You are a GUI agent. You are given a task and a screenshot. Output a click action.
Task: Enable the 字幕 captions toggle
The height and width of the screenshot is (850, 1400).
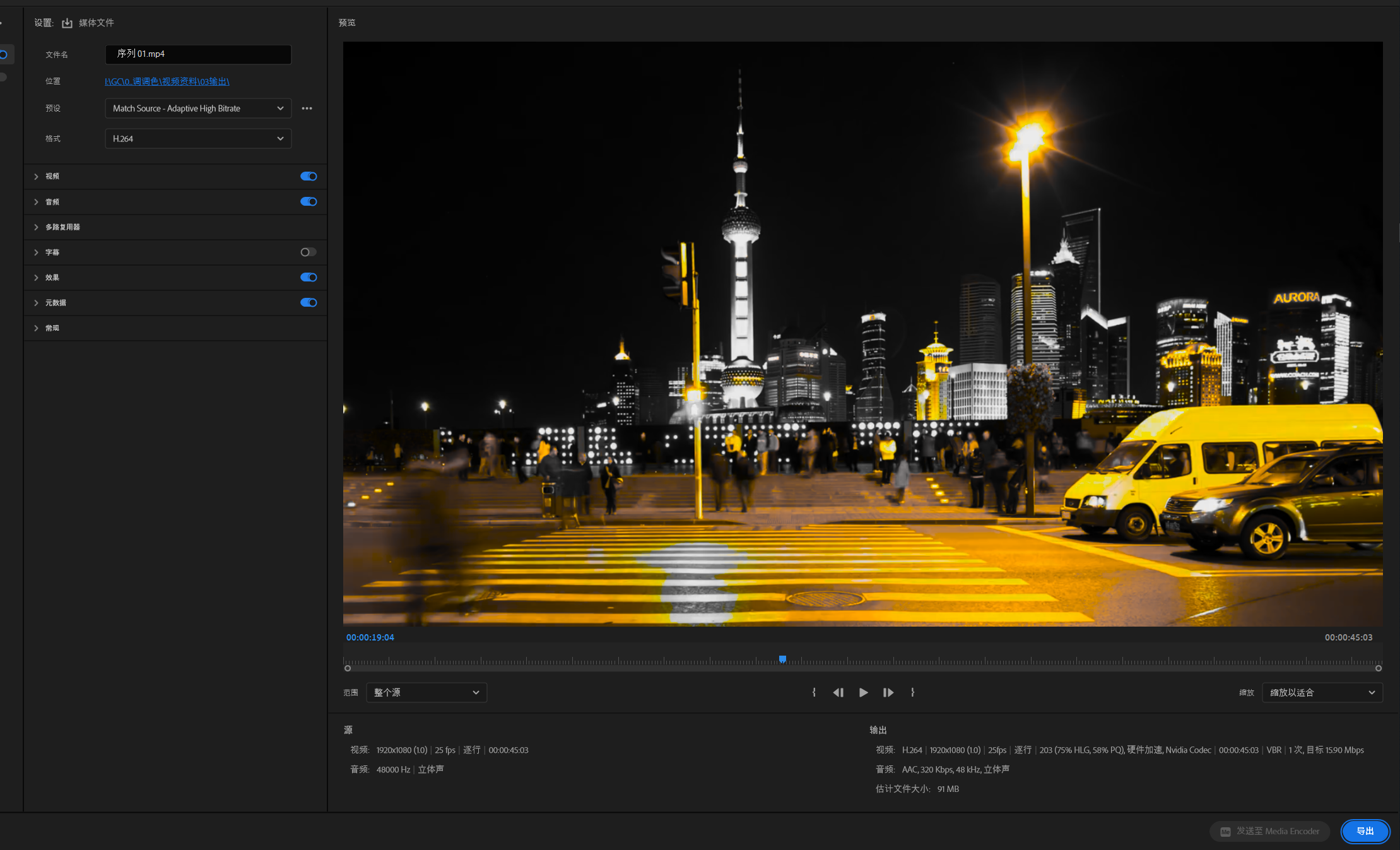(x=309, y=252)
